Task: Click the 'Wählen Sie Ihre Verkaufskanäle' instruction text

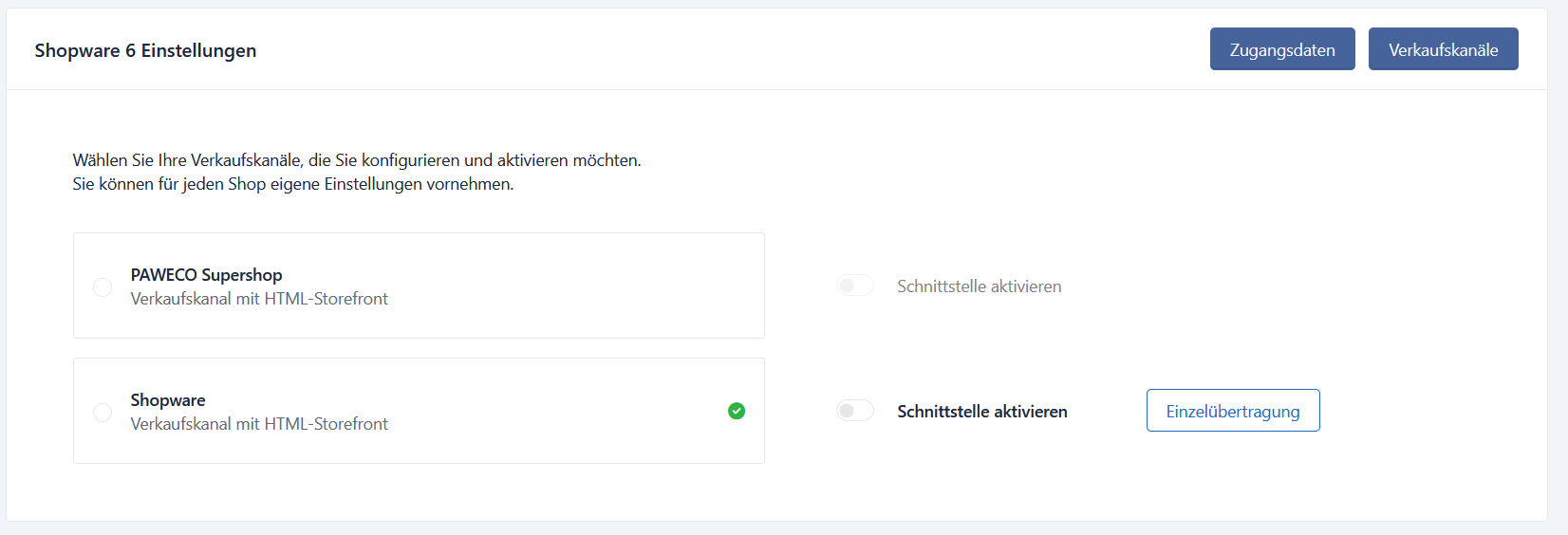Action: [x=357, y=160]
